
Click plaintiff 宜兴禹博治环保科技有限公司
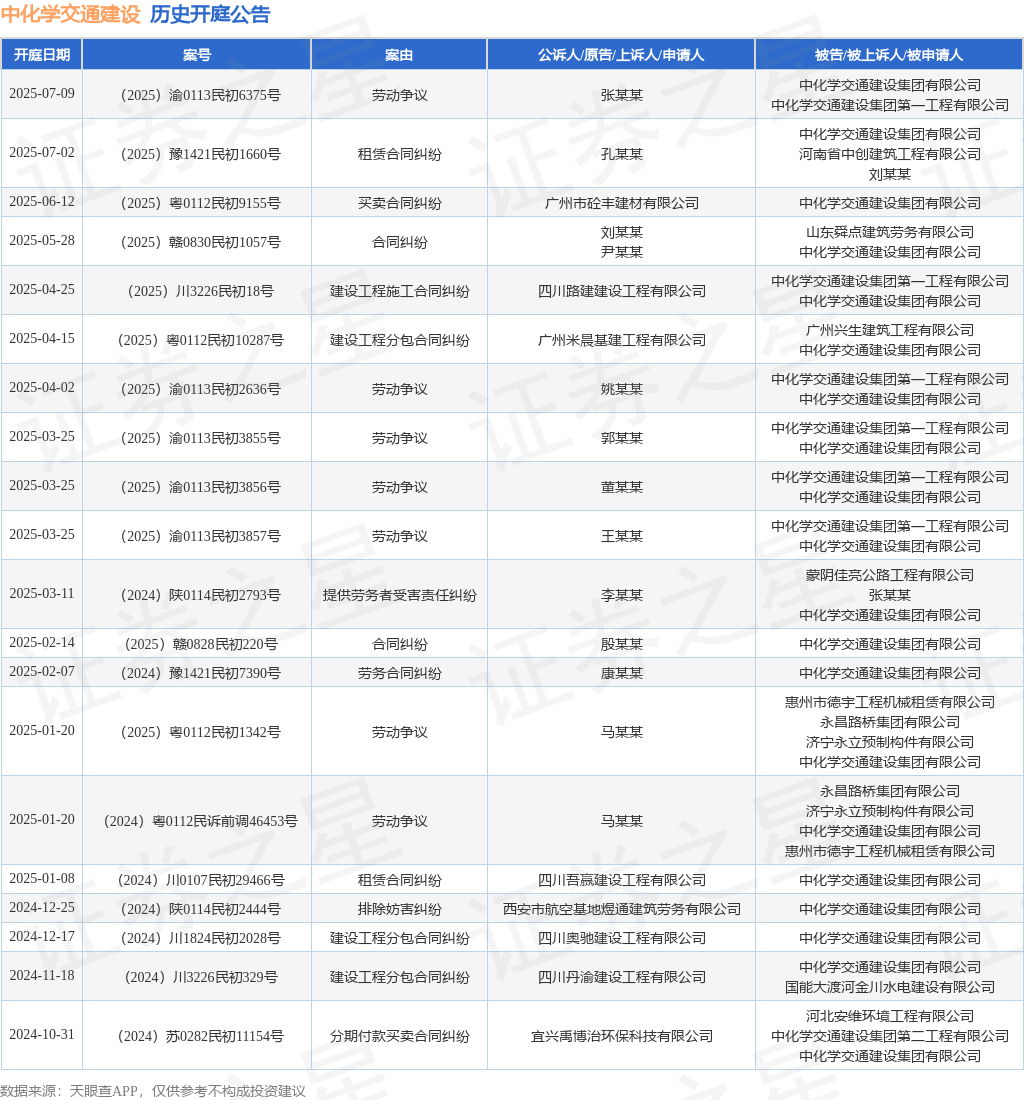[x=621, y=1037]
